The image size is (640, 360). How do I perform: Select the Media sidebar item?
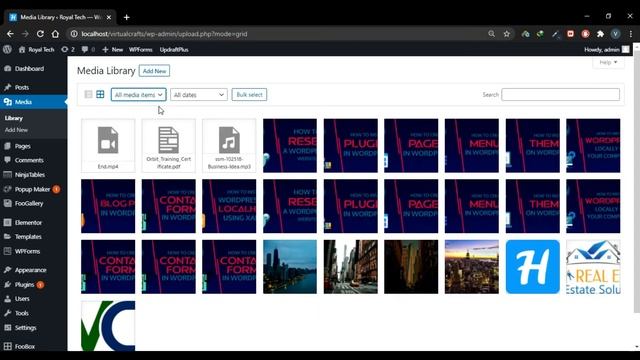(33, 102)
